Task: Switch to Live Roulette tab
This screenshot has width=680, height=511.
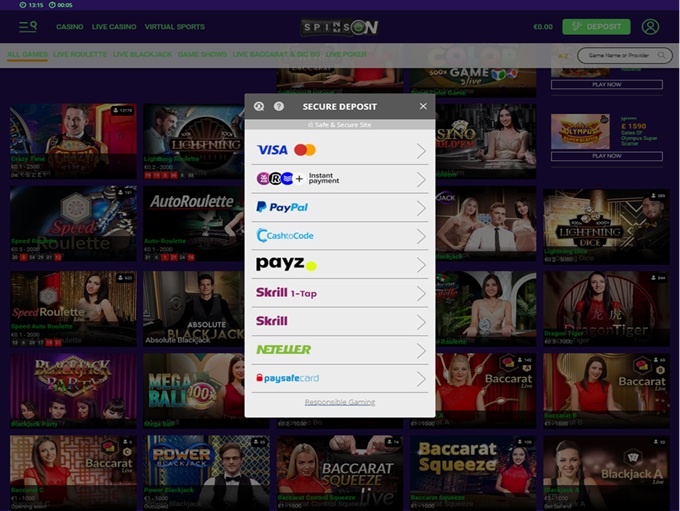Action: coord(80,54)
